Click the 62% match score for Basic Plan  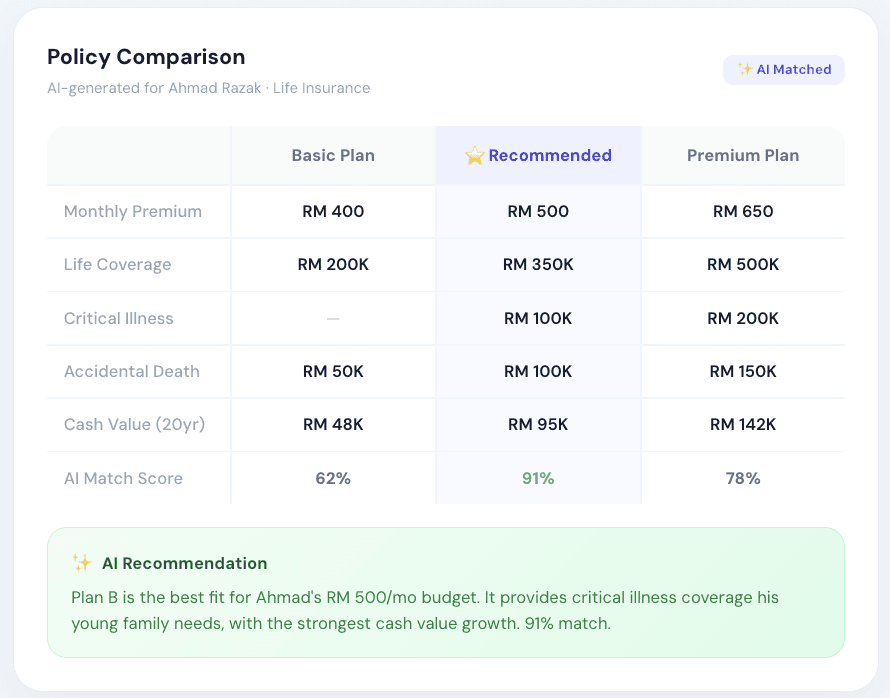tap(333, 478)
